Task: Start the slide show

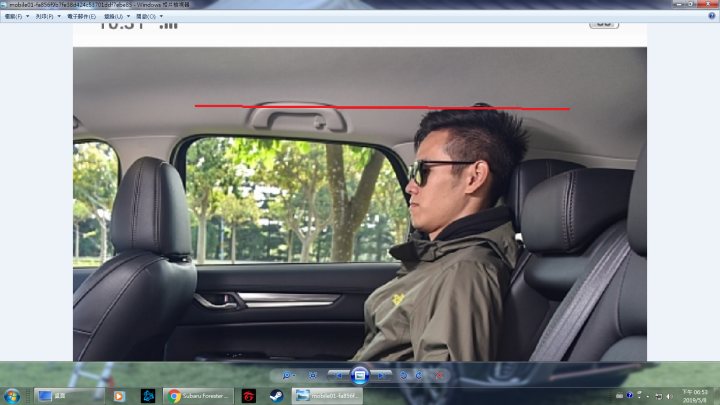Action: tap(360, 376)
